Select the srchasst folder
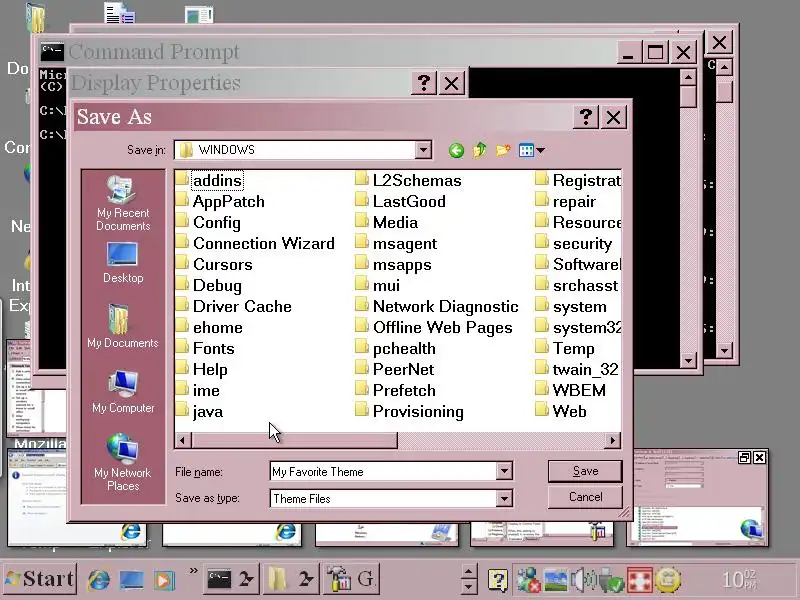 577,285
